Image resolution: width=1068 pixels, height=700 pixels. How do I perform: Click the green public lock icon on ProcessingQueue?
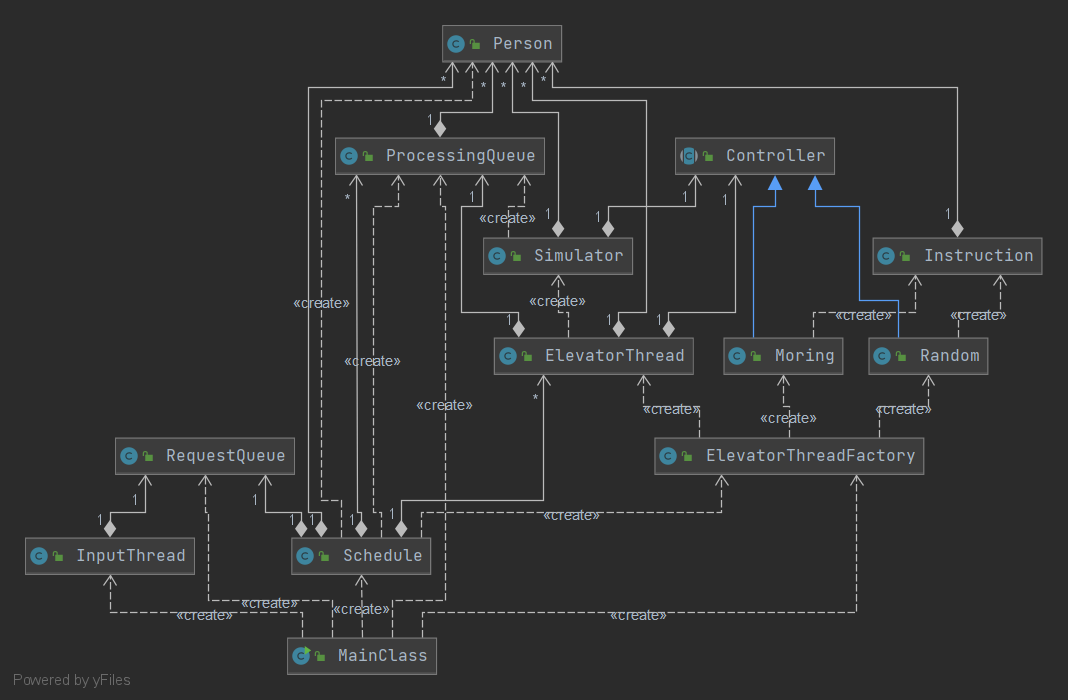click(x=368, y=156)
